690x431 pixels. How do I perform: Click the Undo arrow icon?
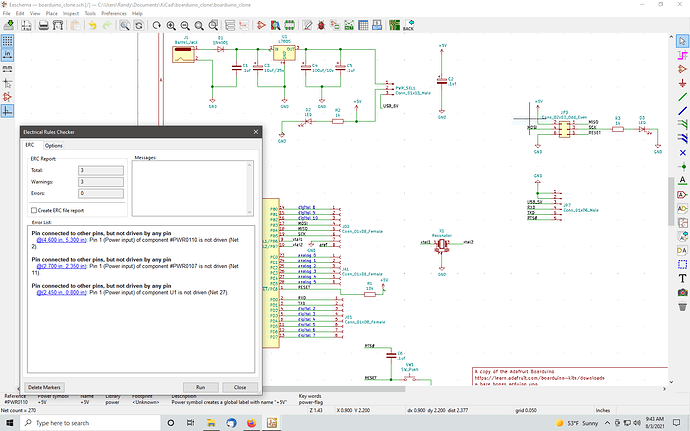coord(92,25)
